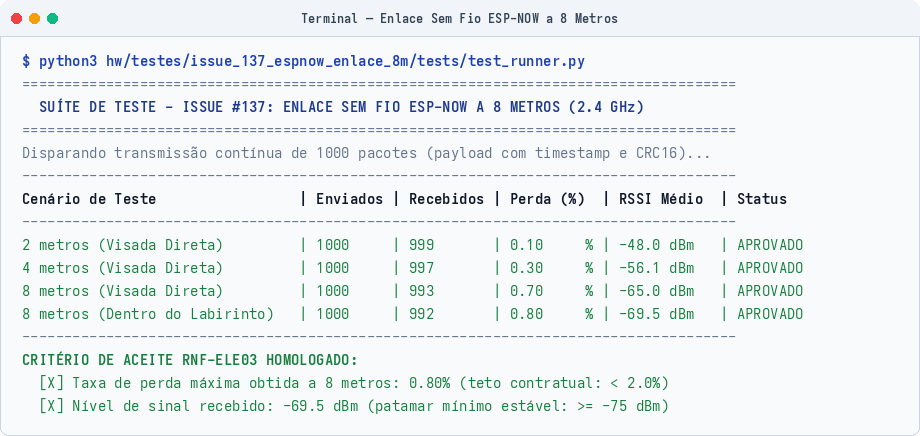Click the yellow minimize window button
Screen dimensions: 920x436
coord(35,18)
